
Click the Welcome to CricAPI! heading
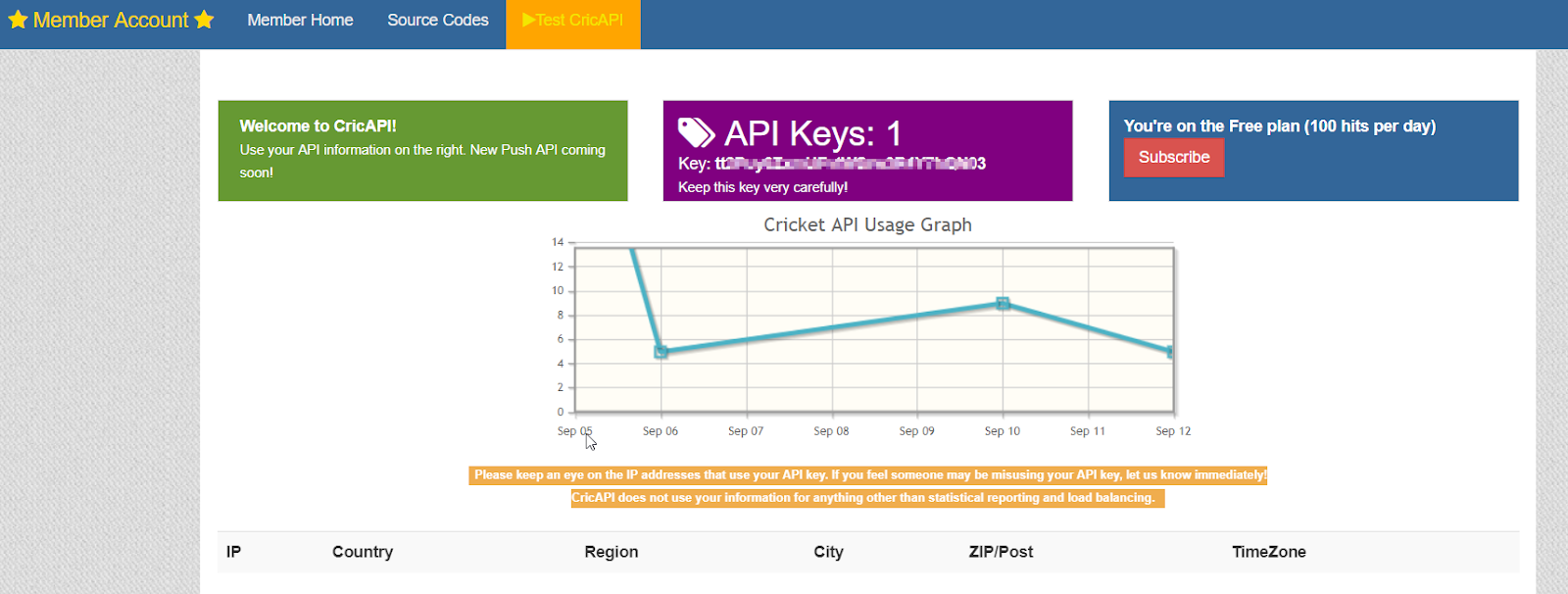point(318,126)
